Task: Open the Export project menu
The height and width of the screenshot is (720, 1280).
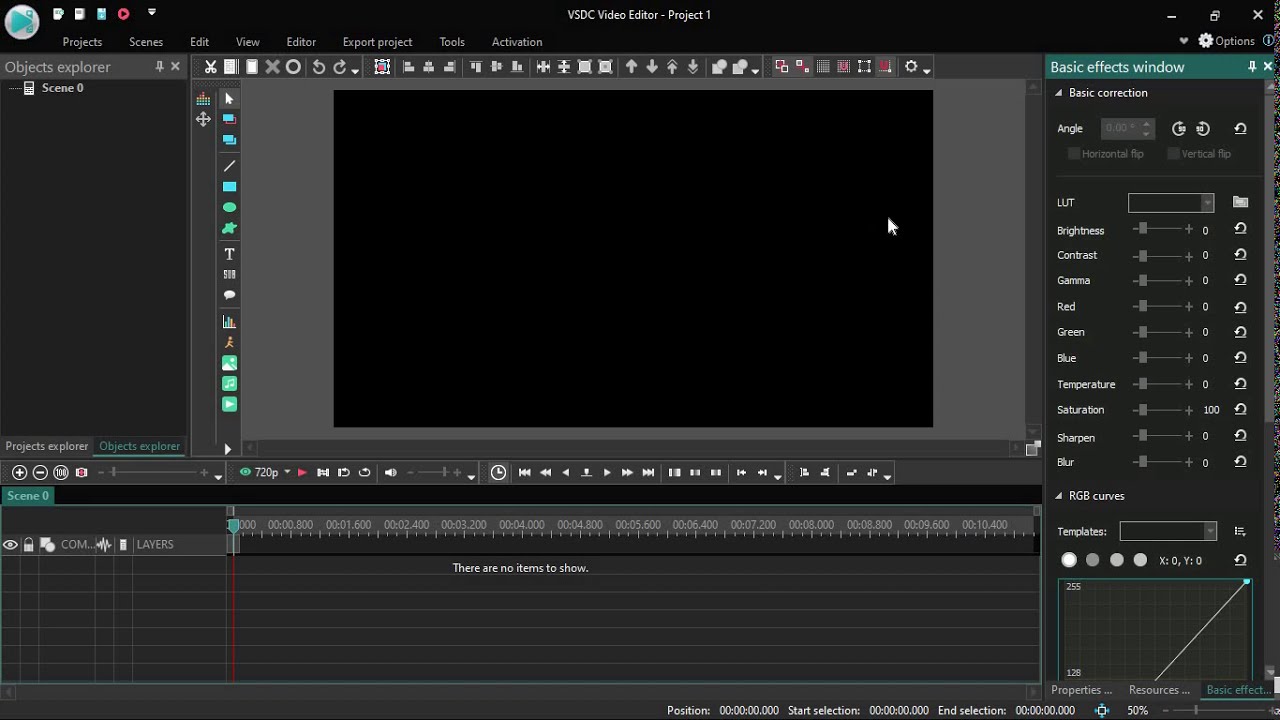Action: coord(377,42)
